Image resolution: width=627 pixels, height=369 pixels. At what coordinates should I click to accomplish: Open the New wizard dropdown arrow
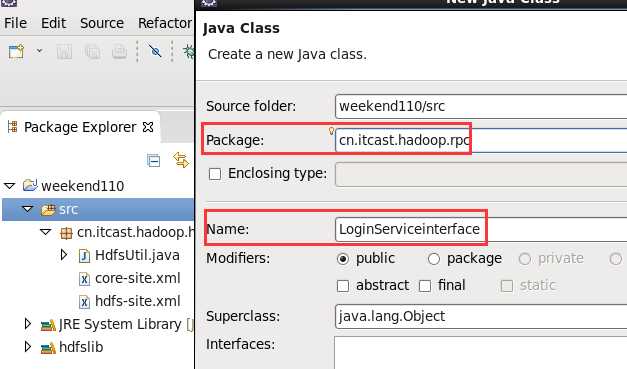[x=39, y=51]
